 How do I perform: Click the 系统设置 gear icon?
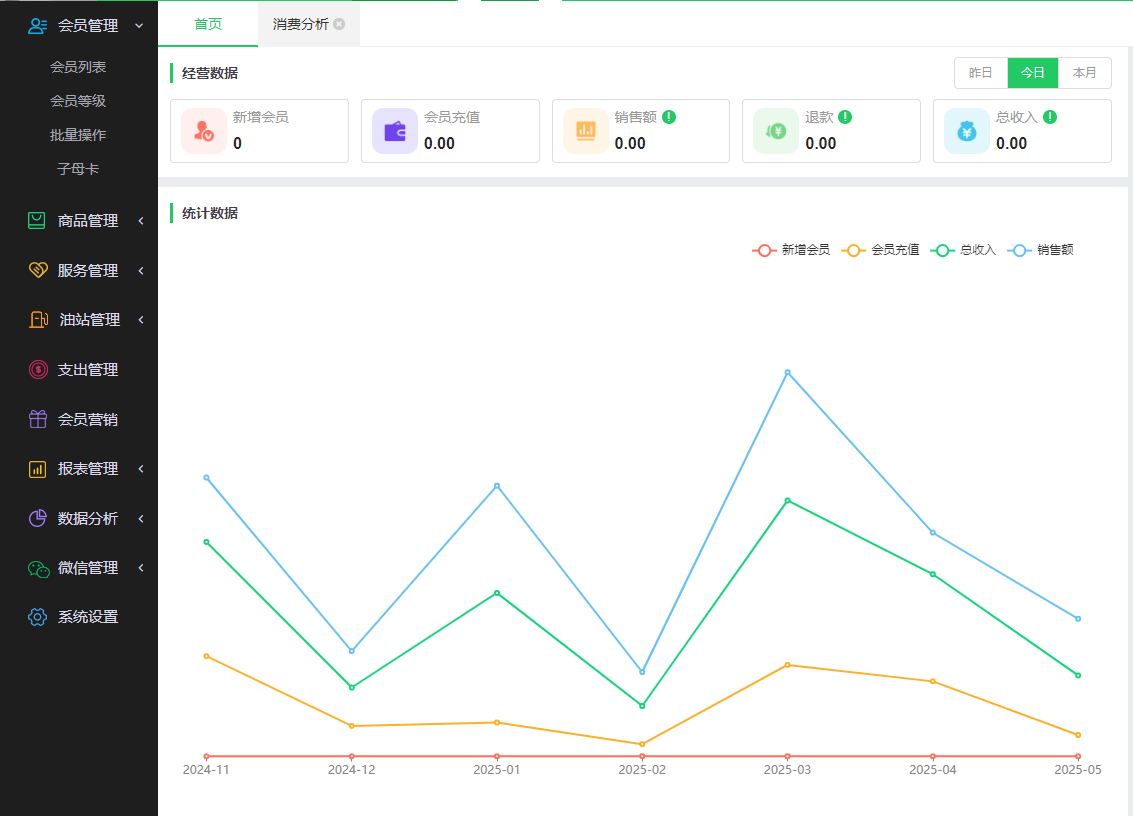coord(38,617)
